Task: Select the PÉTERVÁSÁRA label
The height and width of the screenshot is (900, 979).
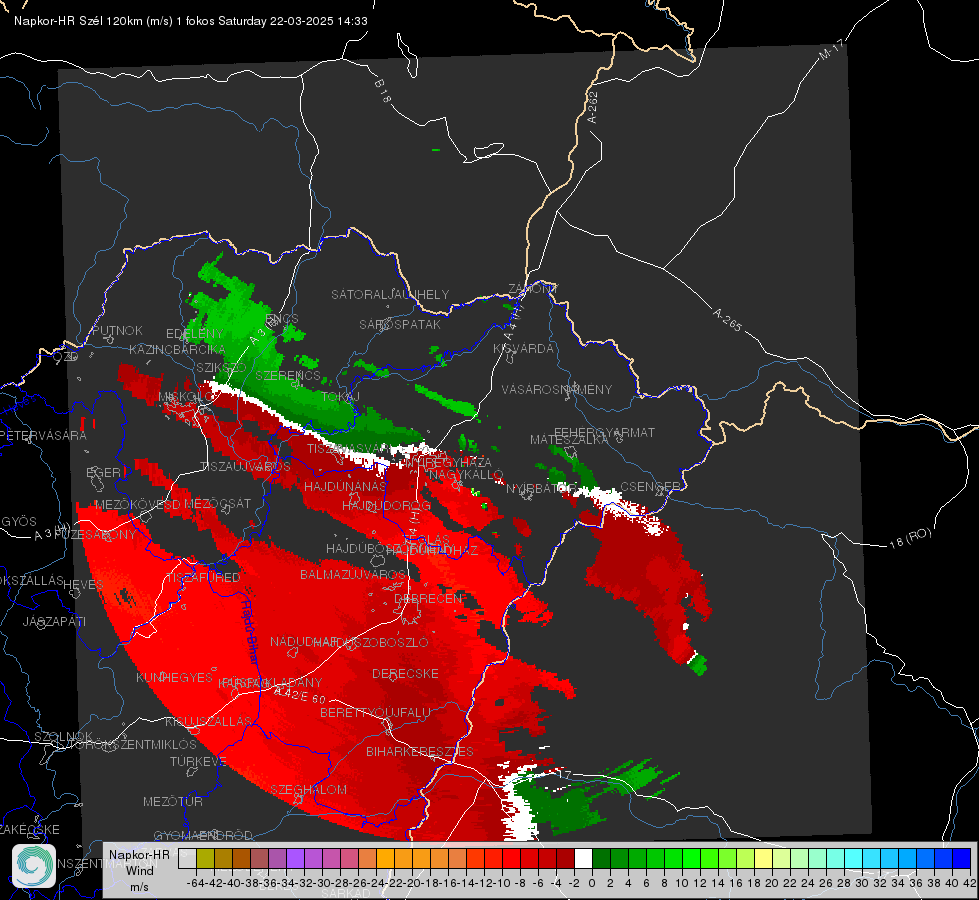Action: (44, 435)
